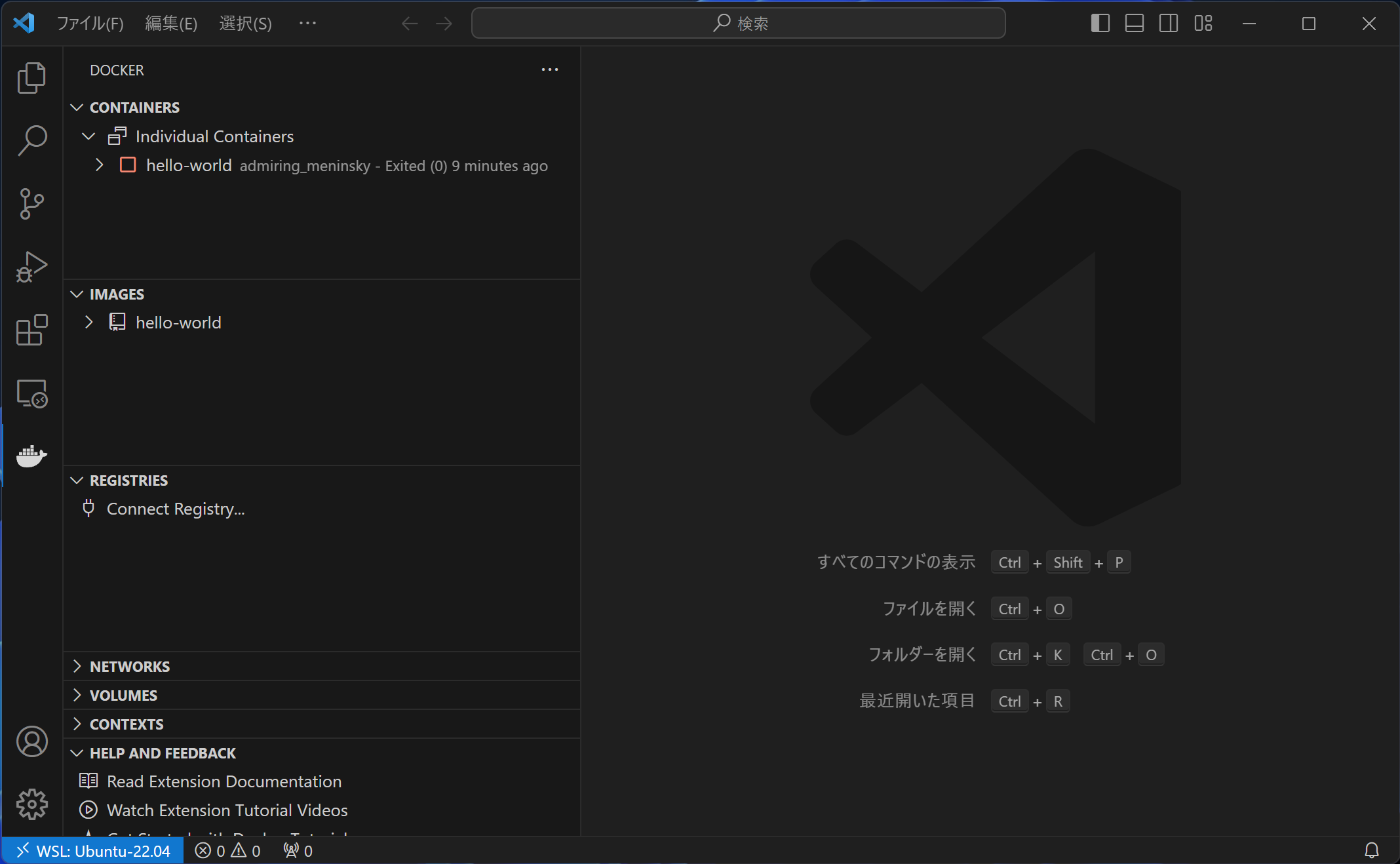This screenshot has height=864, width=1400.
Task: Toggle the primary sidebar visibility
Action: coord(1100,23)
